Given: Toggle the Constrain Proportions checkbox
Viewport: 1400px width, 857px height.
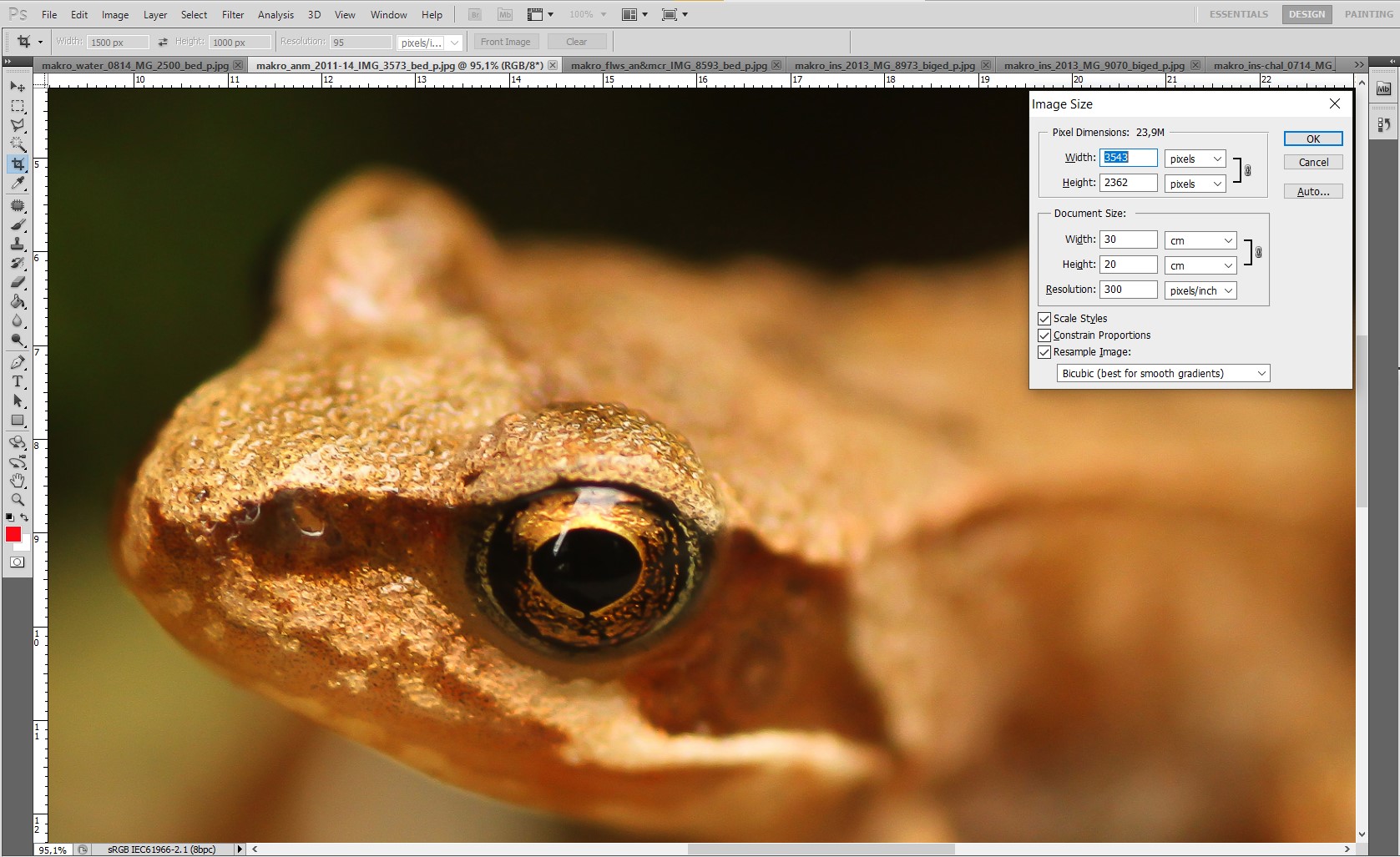Looking at the screenshot, I should [1044, 335].
